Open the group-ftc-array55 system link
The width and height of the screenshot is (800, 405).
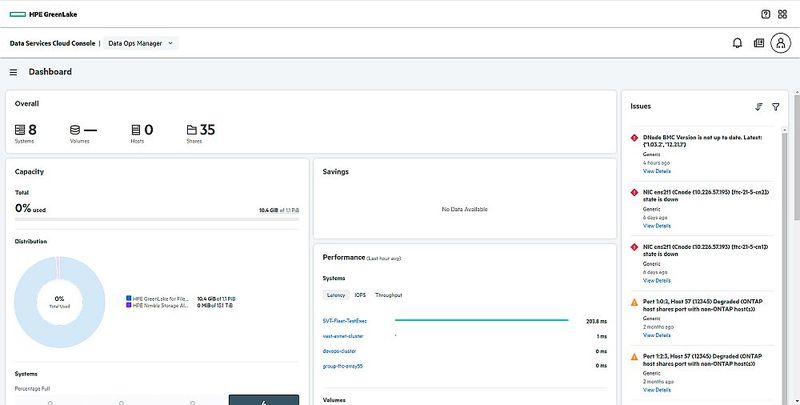(342, 366)
